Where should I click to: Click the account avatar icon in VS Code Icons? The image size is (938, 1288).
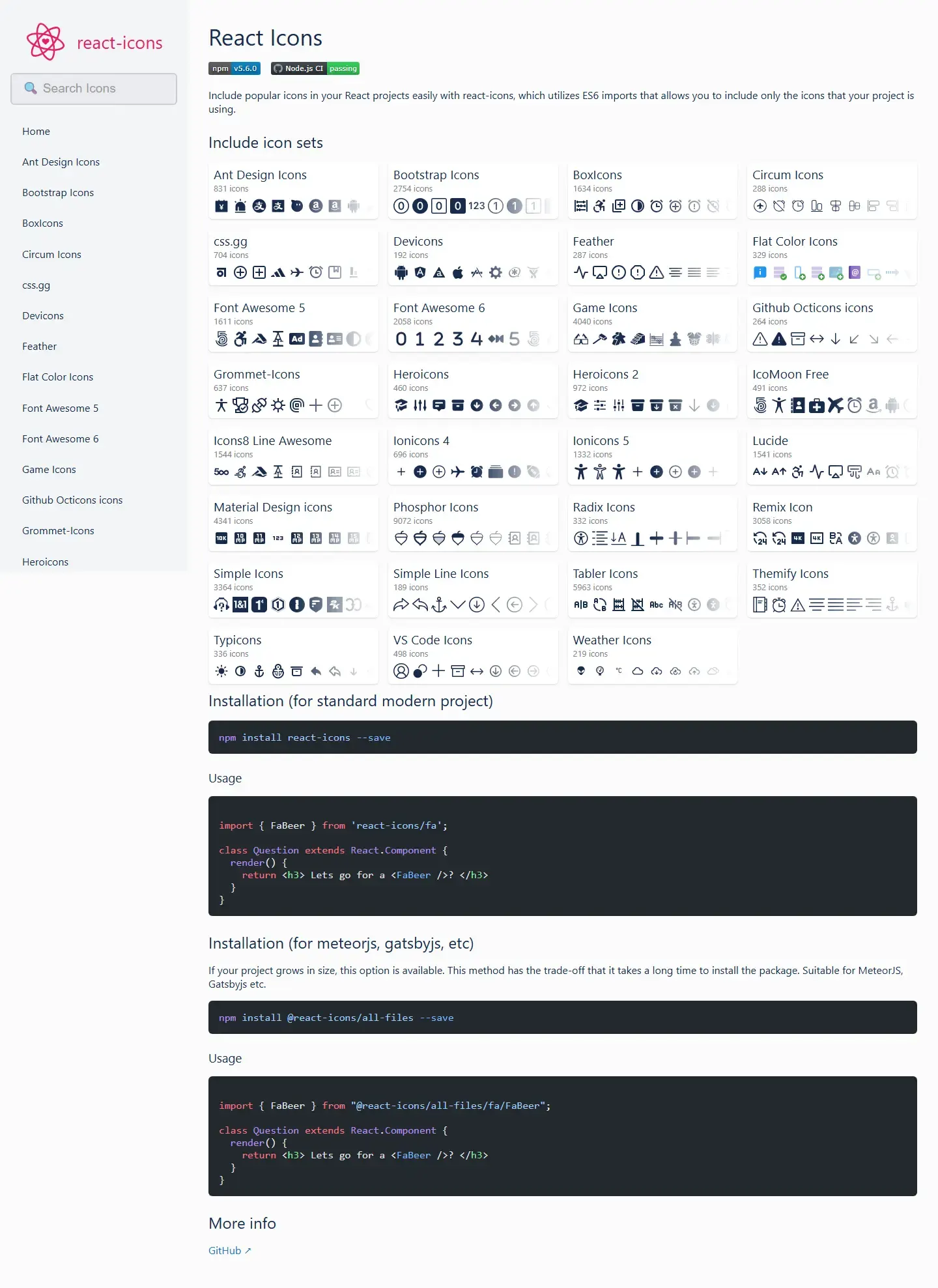pyautogui.click(x=401, y=671)
